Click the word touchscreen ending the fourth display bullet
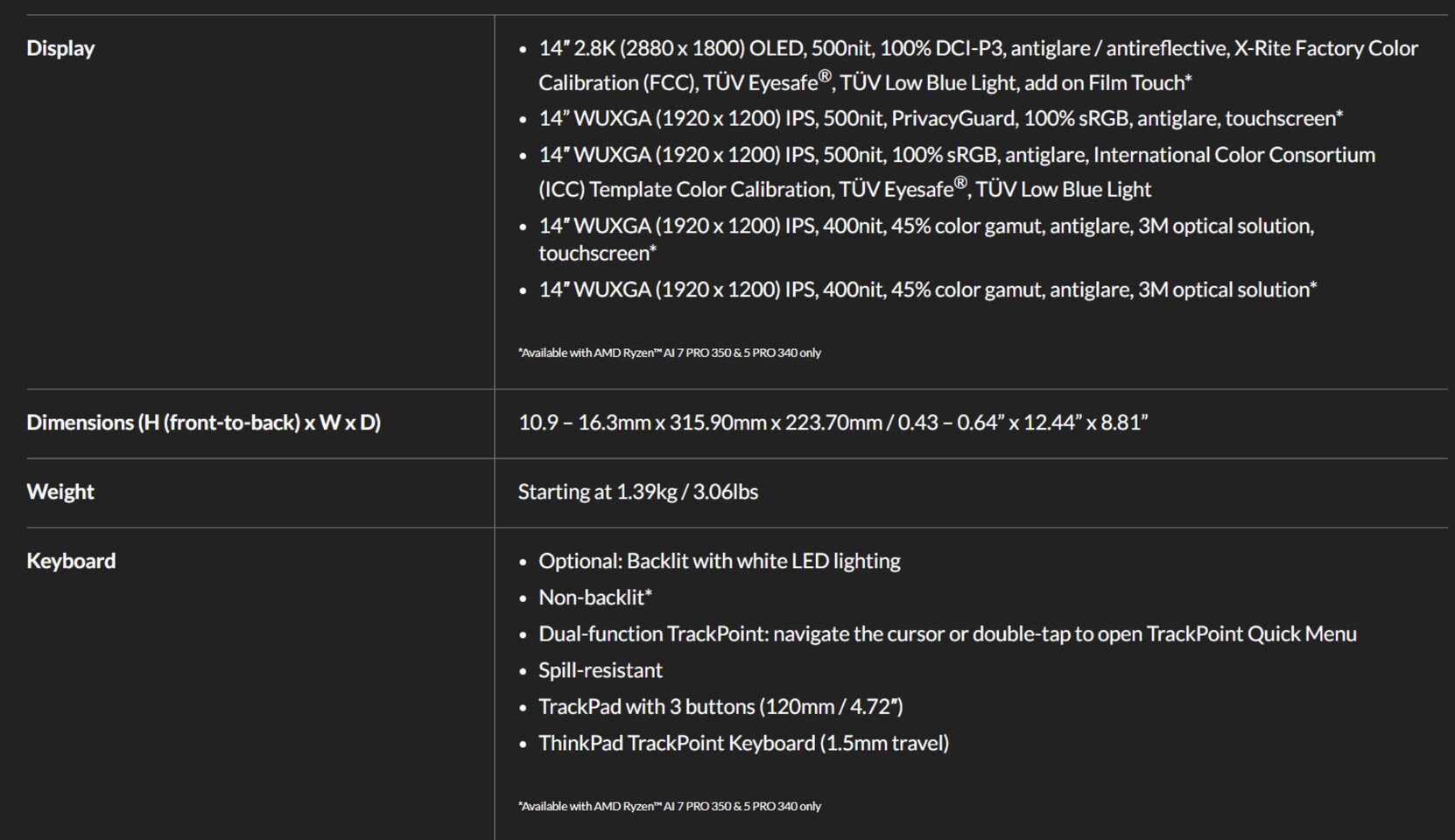The width and height of the screenshot is (1455, 840). pos(595,254)
